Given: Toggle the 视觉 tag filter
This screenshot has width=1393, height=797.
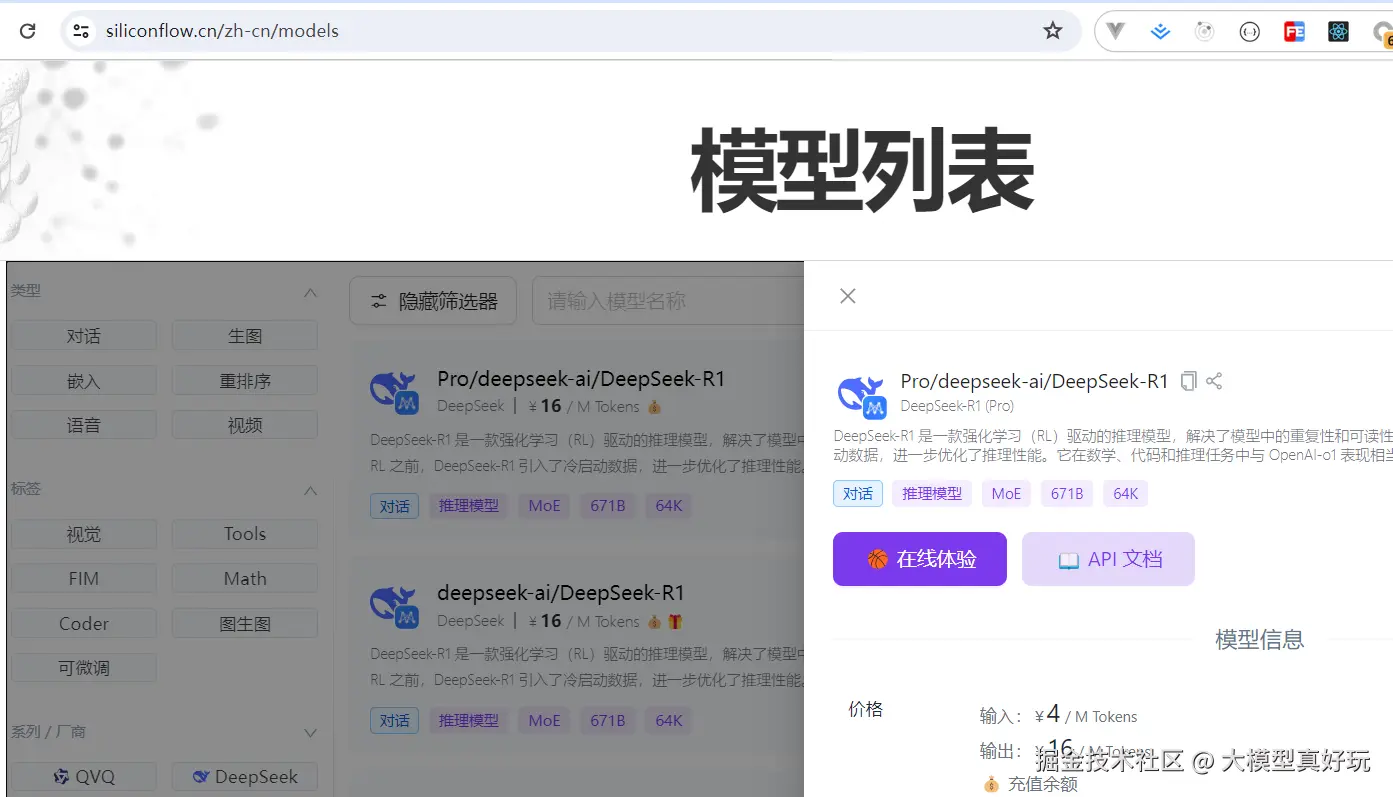Looking at the screenshot, I should (x=84, y=534).
